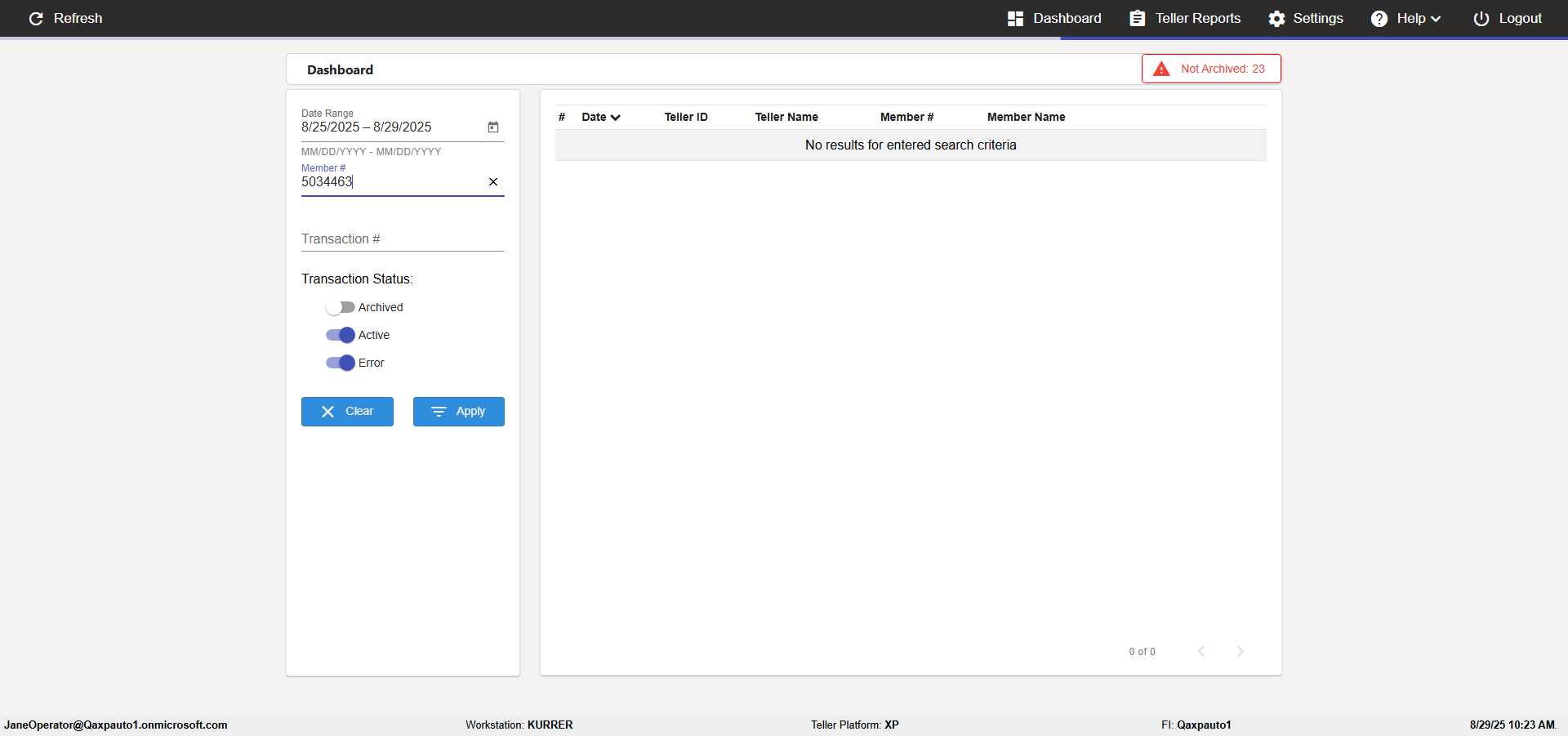Click the Dashboard panel title
This screenshot has width=1568, height=736.
pyautogui.click(x=340, y=69)
